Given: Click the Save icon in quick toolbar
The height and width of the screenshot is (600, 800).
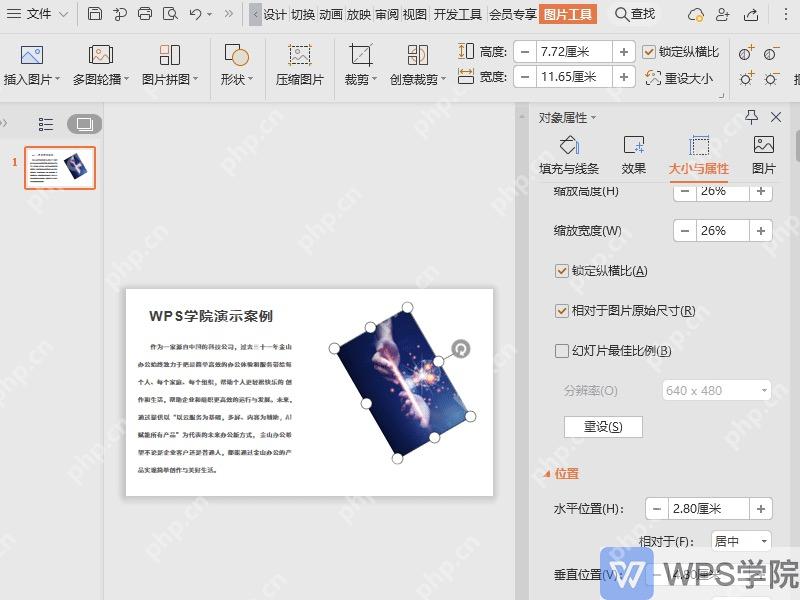Looking at the screenshot, I should 95,14.
